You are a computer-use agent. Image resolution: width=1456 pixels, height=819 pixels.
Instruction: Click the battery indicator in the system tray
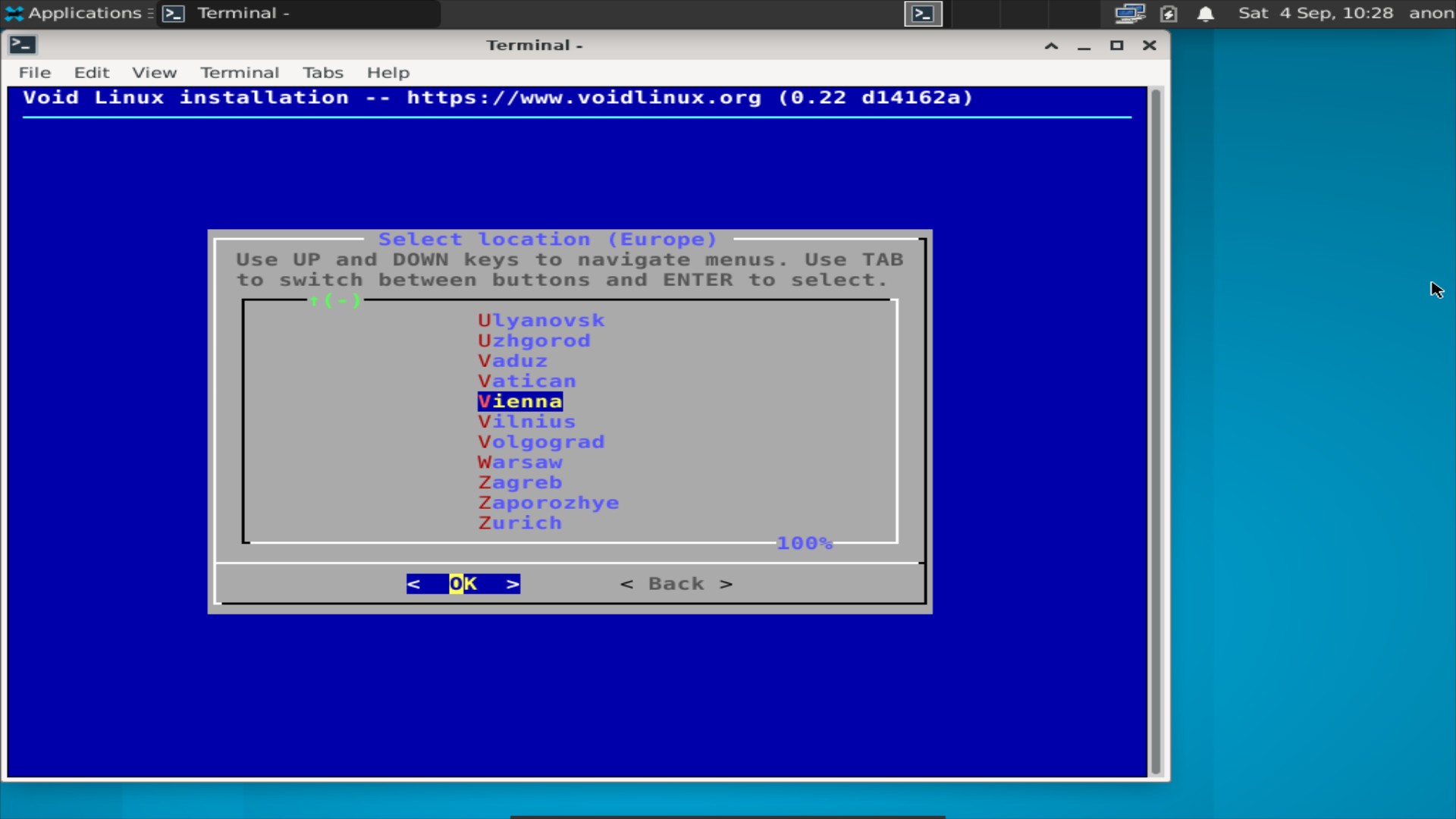pyautogui.click(x=1169, y=14)
